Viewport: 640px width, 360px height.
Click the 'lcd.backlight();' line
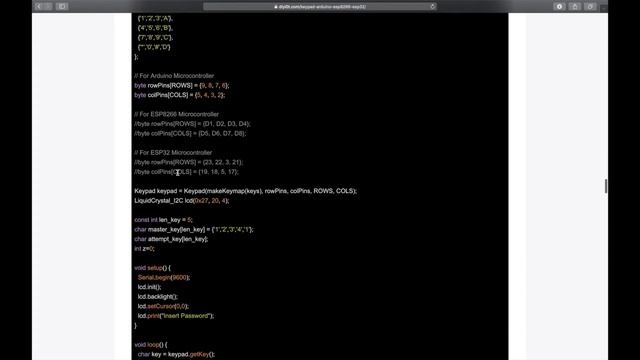[158, 297]
